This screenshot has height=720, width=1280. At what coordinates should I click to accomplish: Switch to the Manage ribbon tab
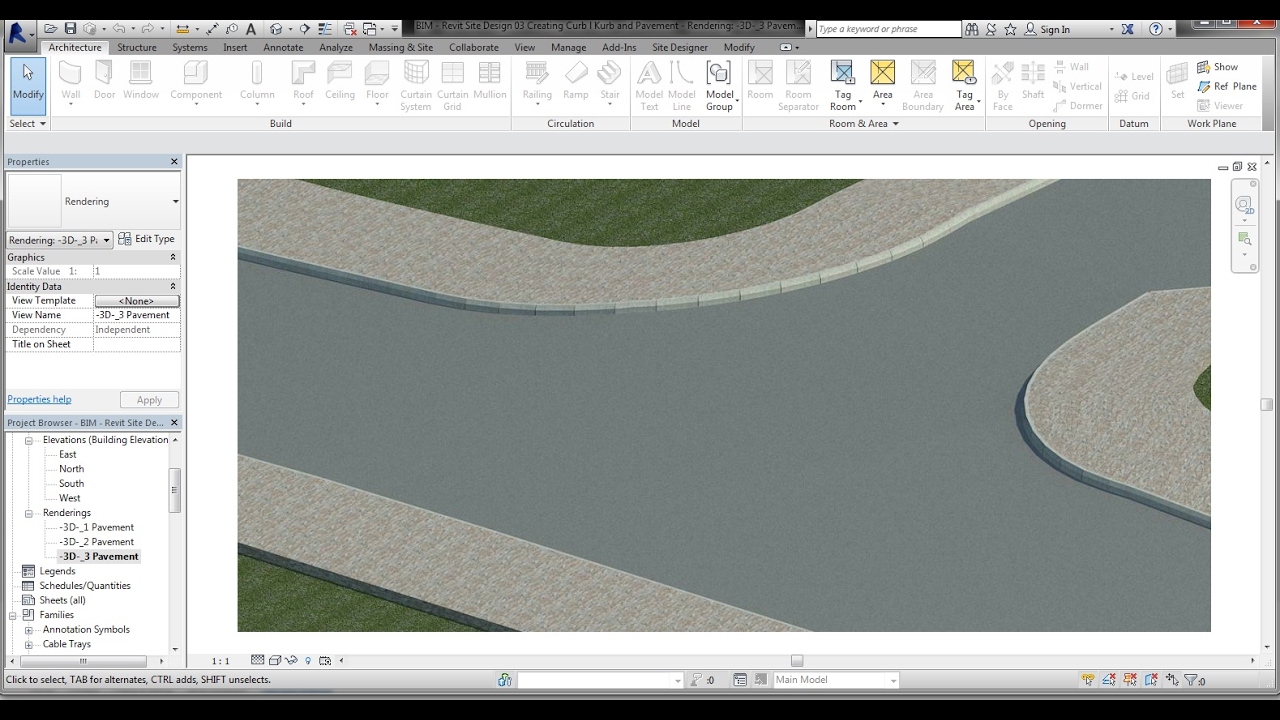pos(568,47)
